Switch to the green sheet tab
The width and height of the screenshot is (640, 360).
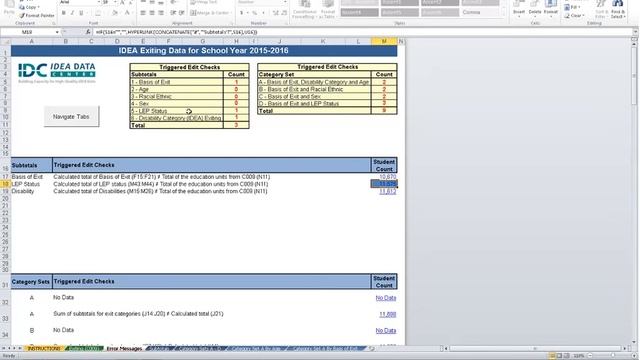pos(85,349)
